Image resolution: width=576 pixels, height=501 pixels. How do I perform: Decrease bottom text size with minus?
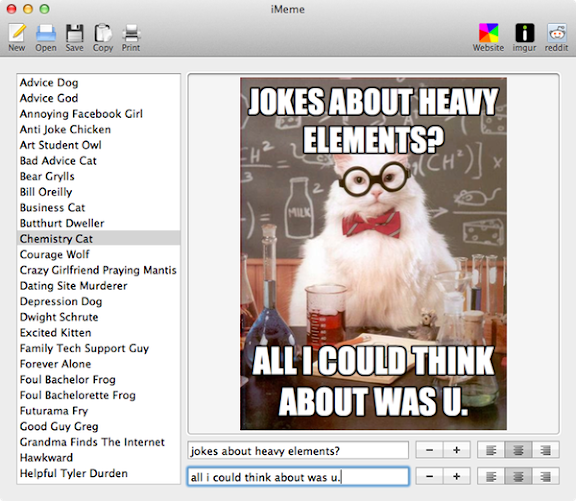(x=429, y=476)
